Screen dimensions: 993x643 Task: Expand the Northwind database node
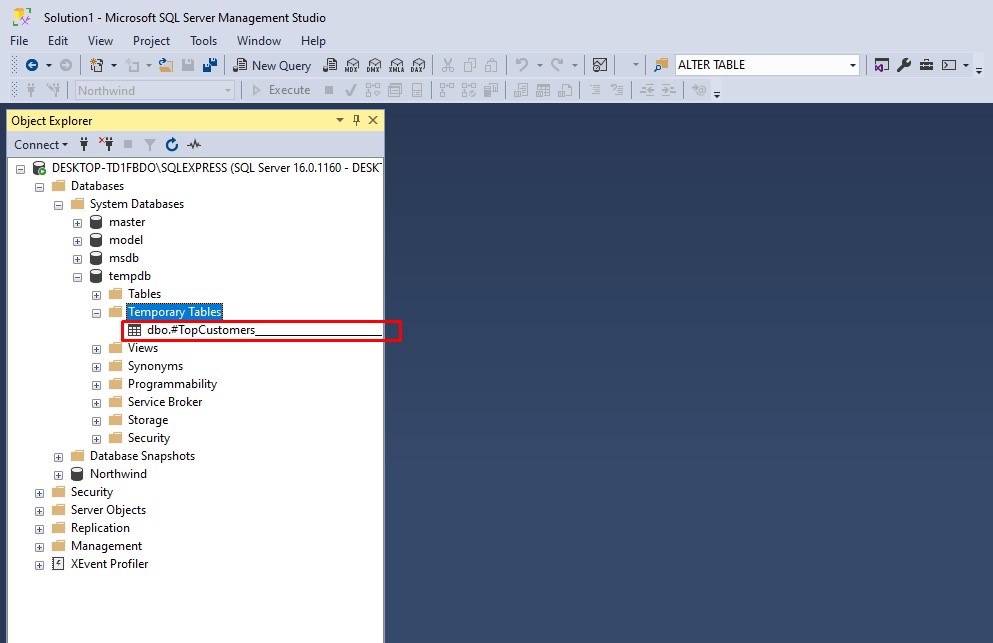[58, 473]
